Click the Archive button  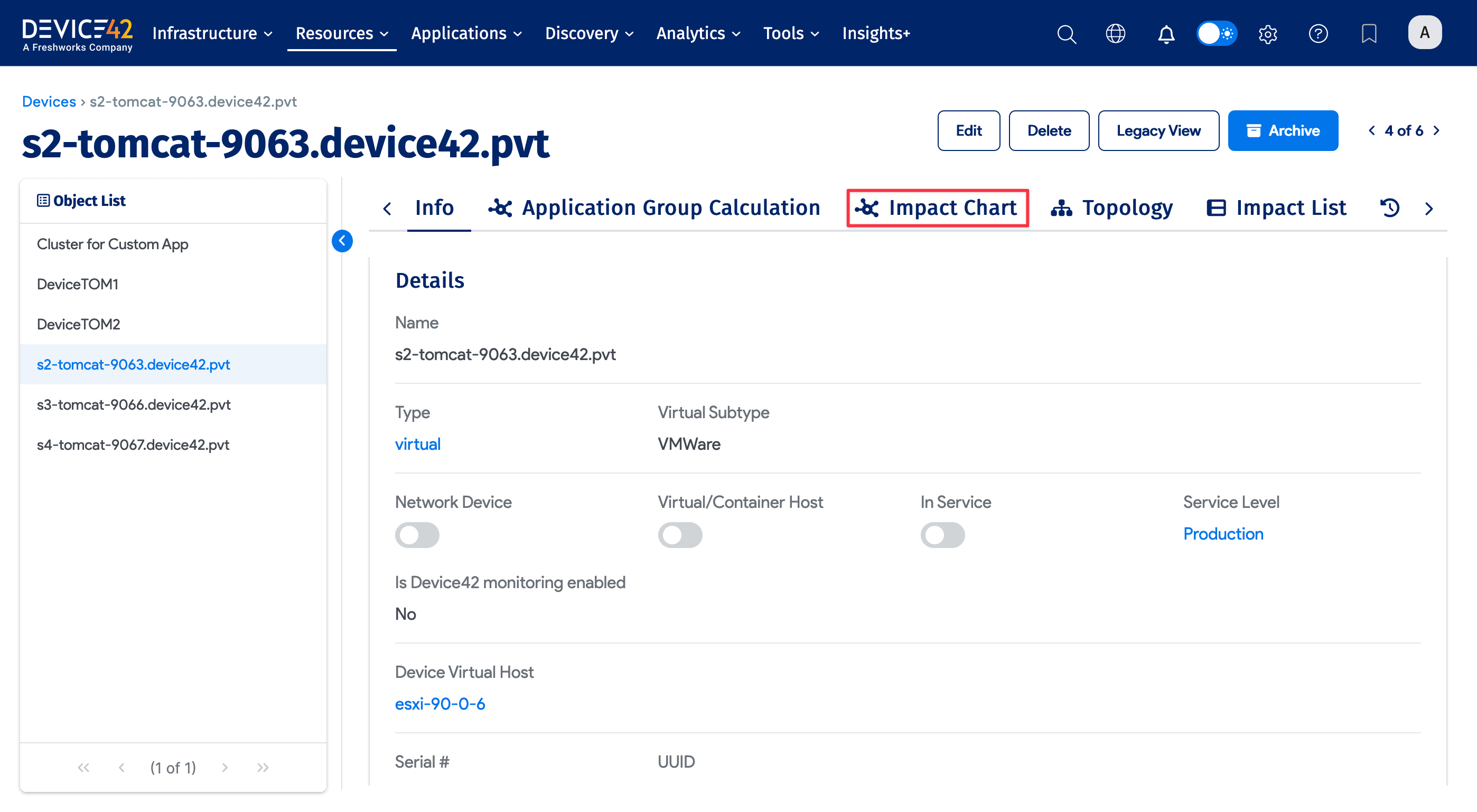click(1283, 130)
